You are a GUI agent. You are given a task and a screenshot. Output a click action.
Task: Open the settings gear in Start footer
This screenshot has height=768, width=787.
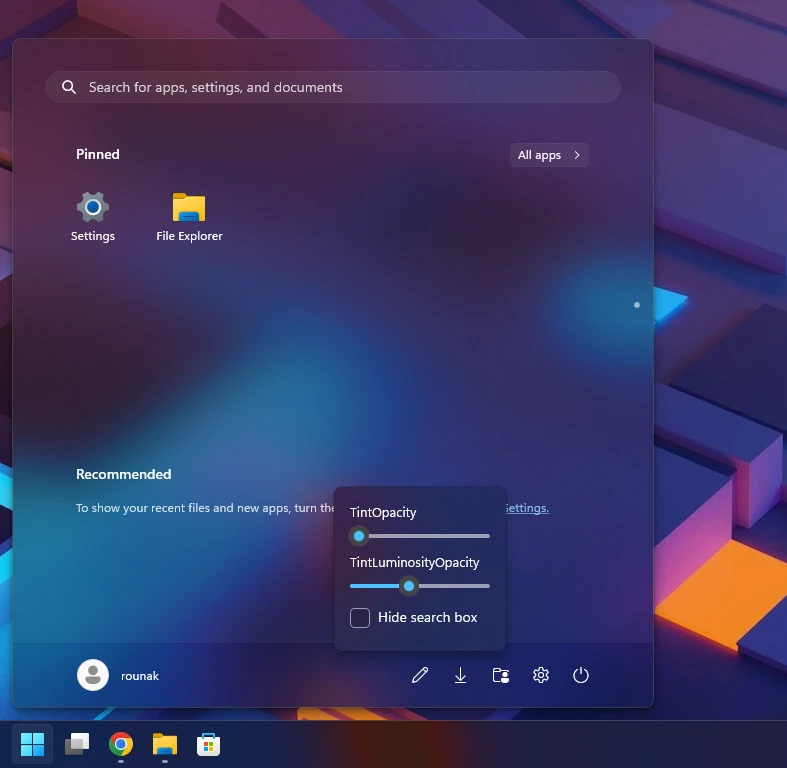point(541,675)
